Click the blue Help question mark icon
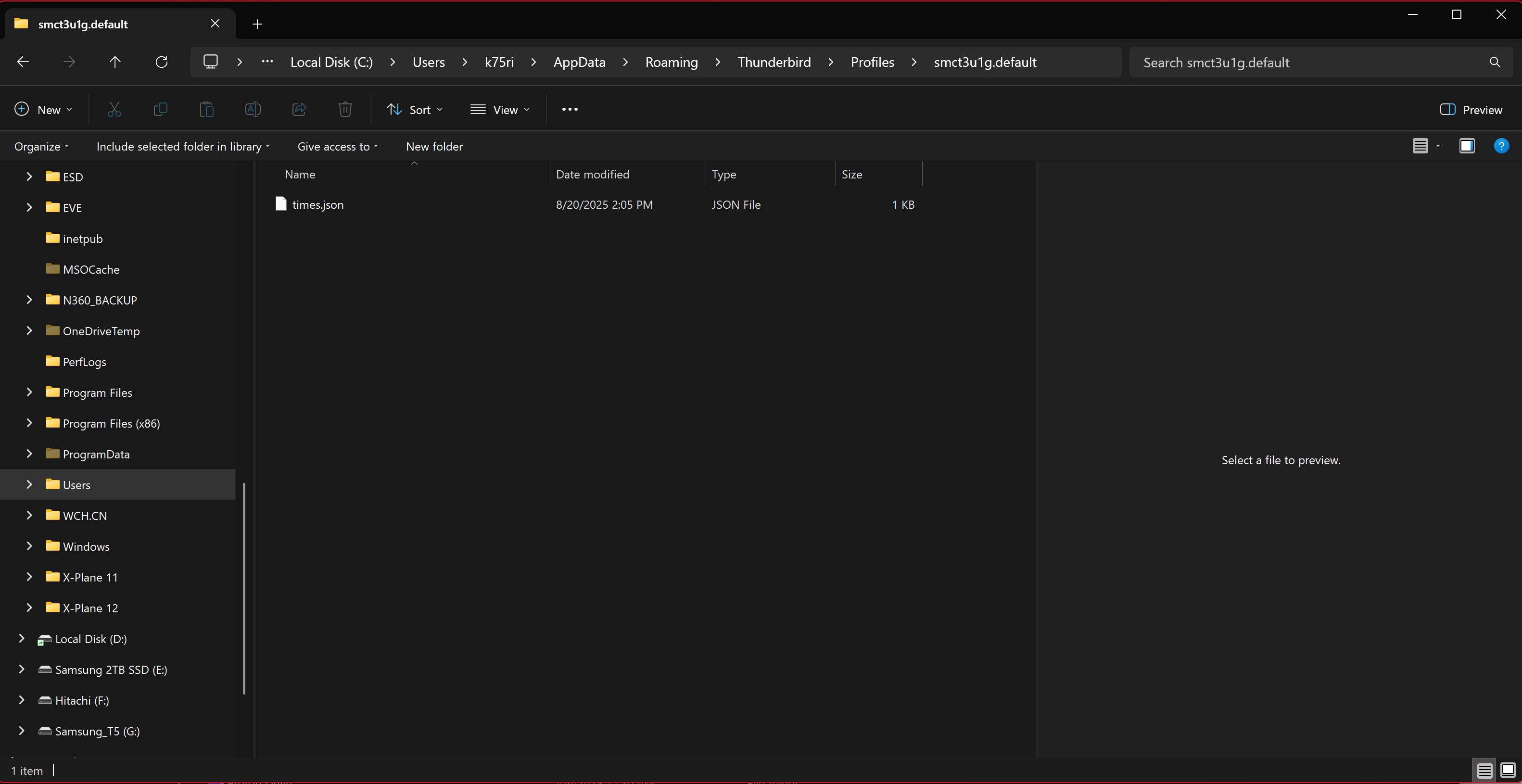Screen dimensions: 1522x784 (1501, 146)
